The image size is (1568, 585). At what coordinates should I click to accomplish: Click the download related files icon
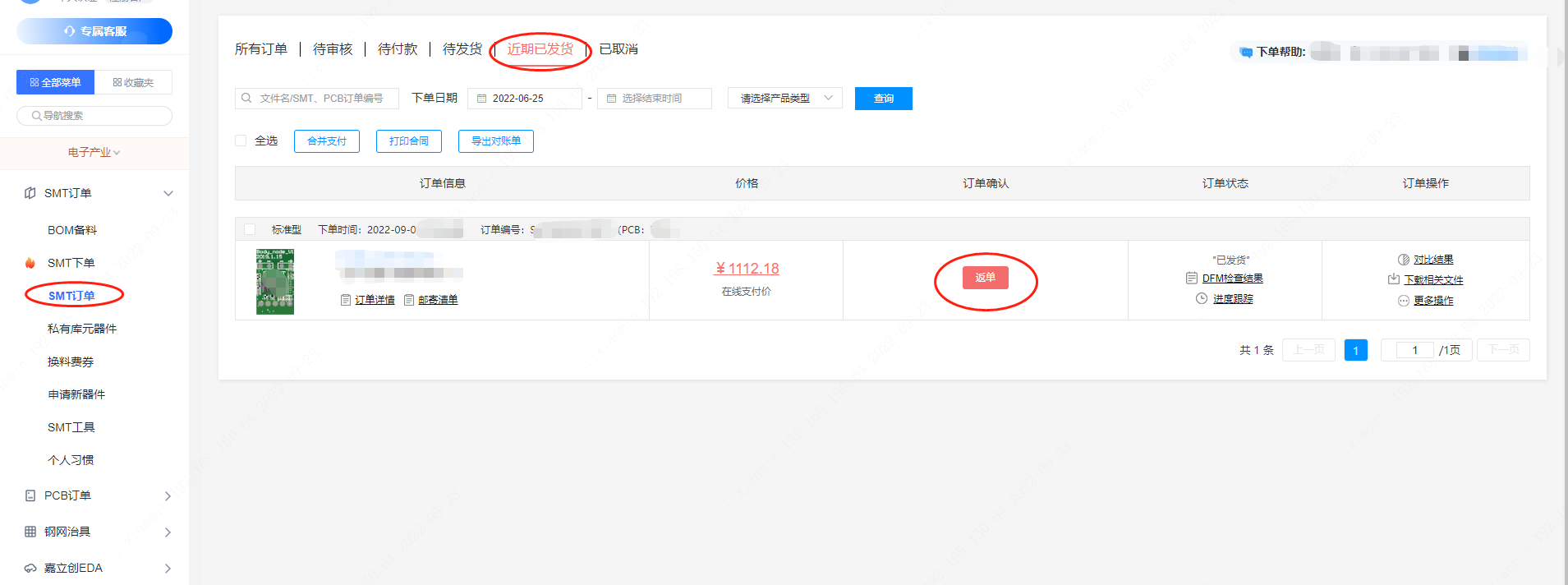pyautogui.click(x=1393, y=279)
